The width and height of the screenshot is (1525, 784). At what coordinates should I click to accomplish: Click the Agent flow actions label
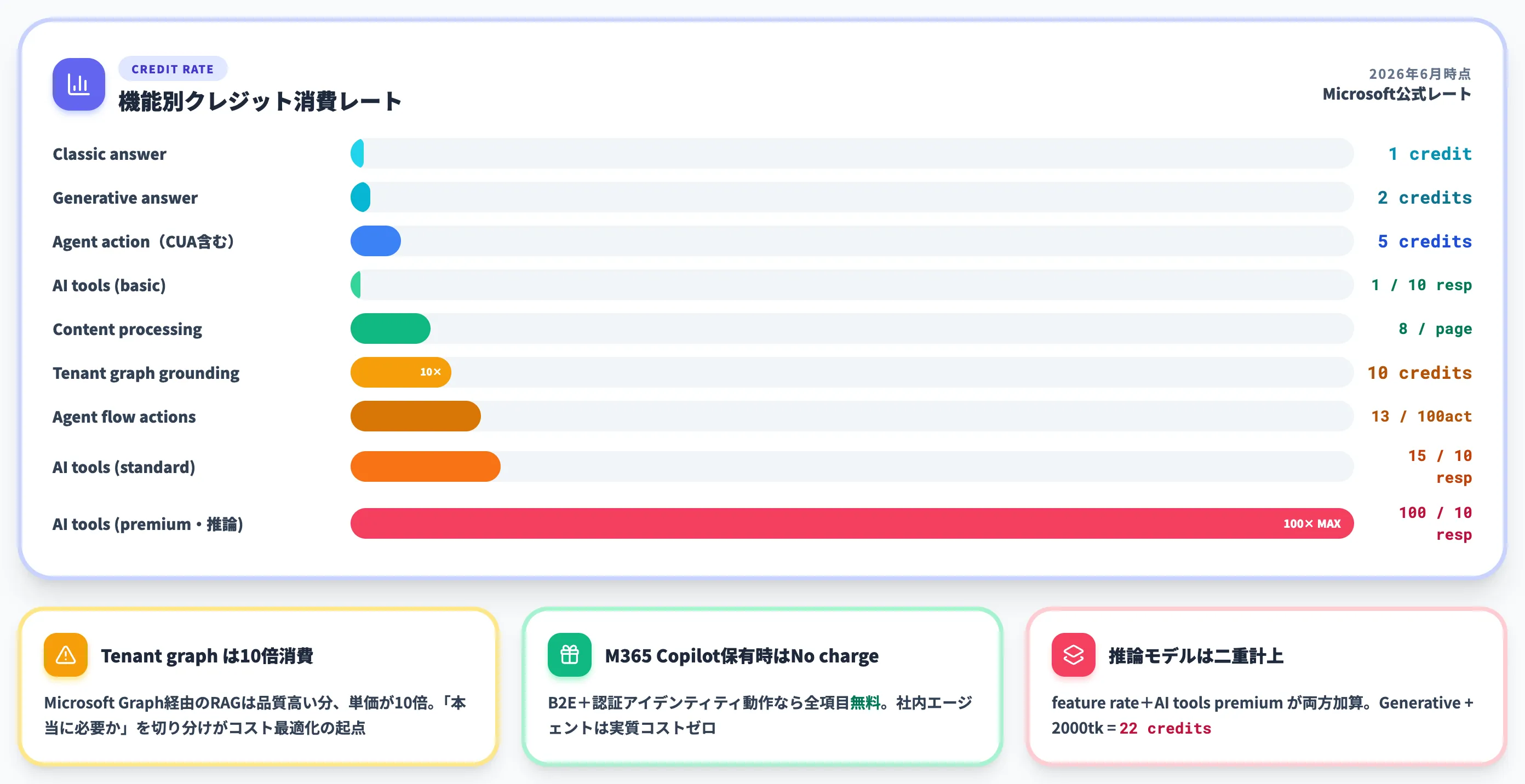click(124, 417)
